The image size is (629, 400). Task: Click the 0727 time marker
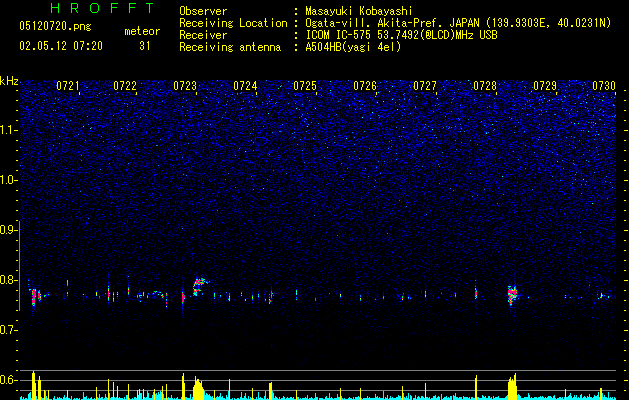click(x=425, y=85)
